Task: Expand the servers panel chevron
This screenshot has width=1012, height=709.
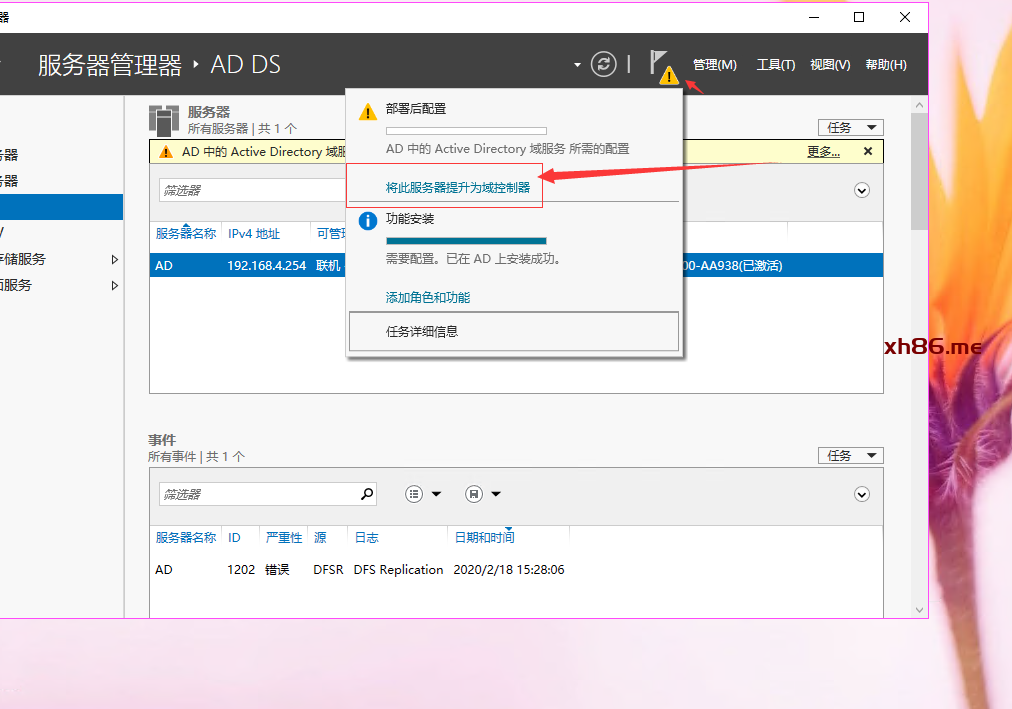Action: coord(862,190)
